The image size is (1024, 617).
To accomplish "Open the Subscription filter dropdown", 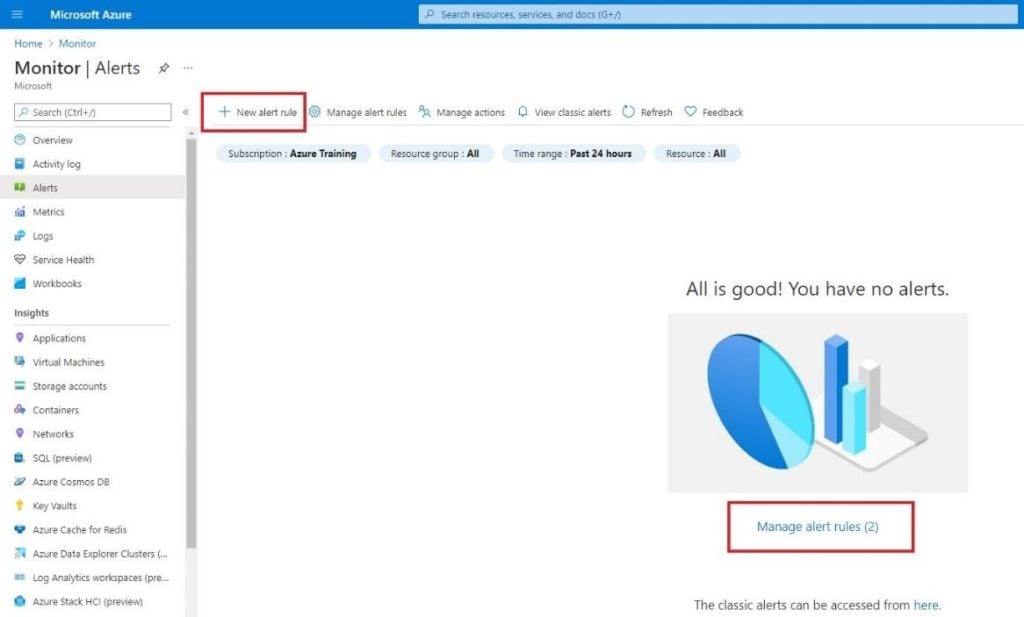I will [x=291, y=153].
